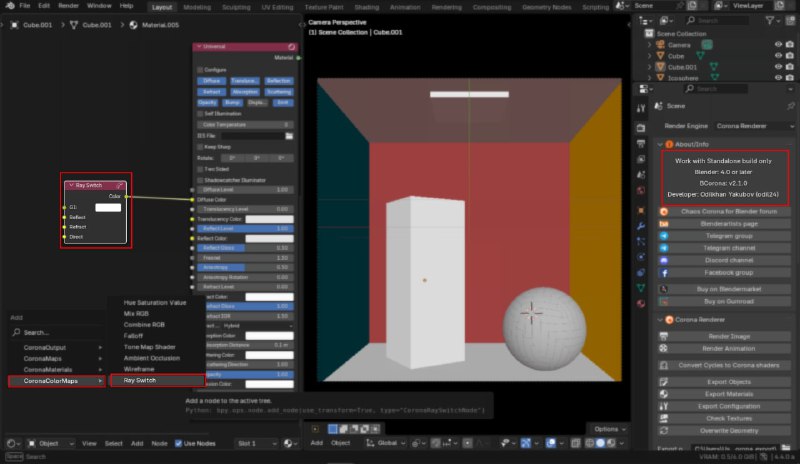The width and height of the screenshot is (800, 464).
Task: Open the Tool properties tab icon
Action: pyautogui.click(x=641, y=108)
